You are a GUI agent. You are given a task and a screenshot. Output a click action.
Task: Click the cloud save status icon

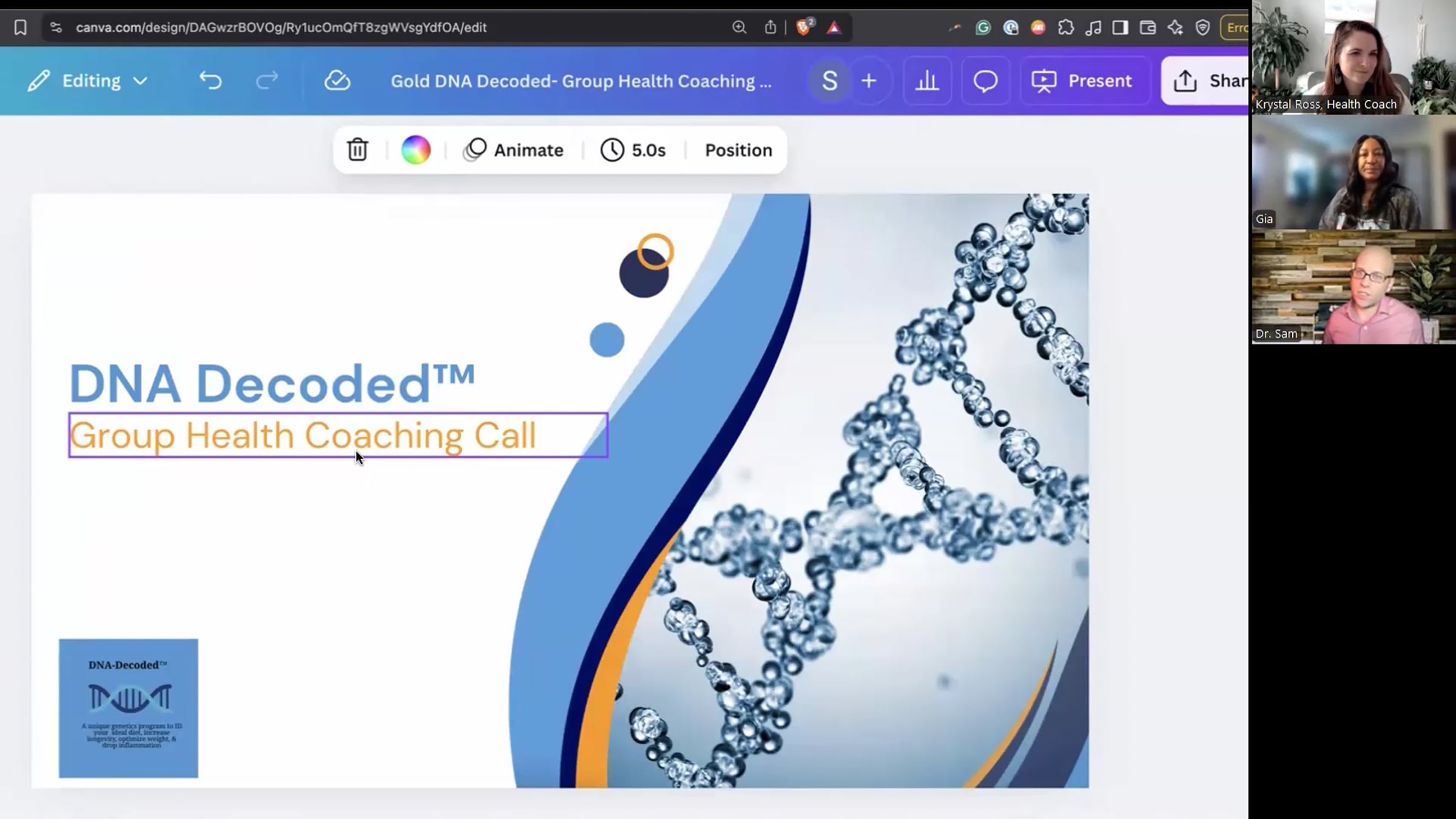337,81
